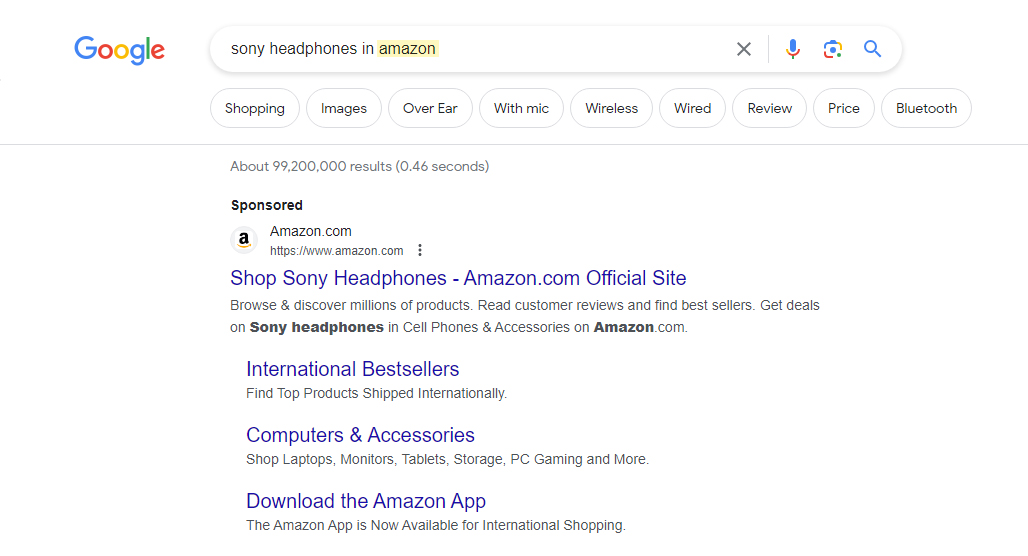Image resolution: width=1028 pixels, height=556 pixels.
Task: Choose the Wireless filter chip
Action: point(611,108)
